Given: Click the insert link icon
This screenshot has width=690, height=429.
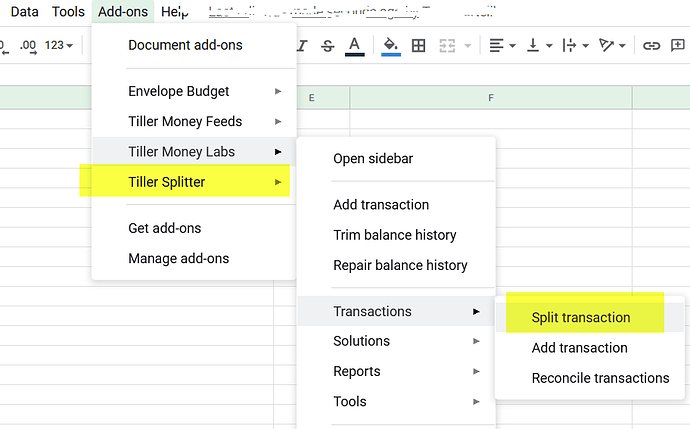Looking at the screenshot, I should pyautogui.click(x=651, y=46).
